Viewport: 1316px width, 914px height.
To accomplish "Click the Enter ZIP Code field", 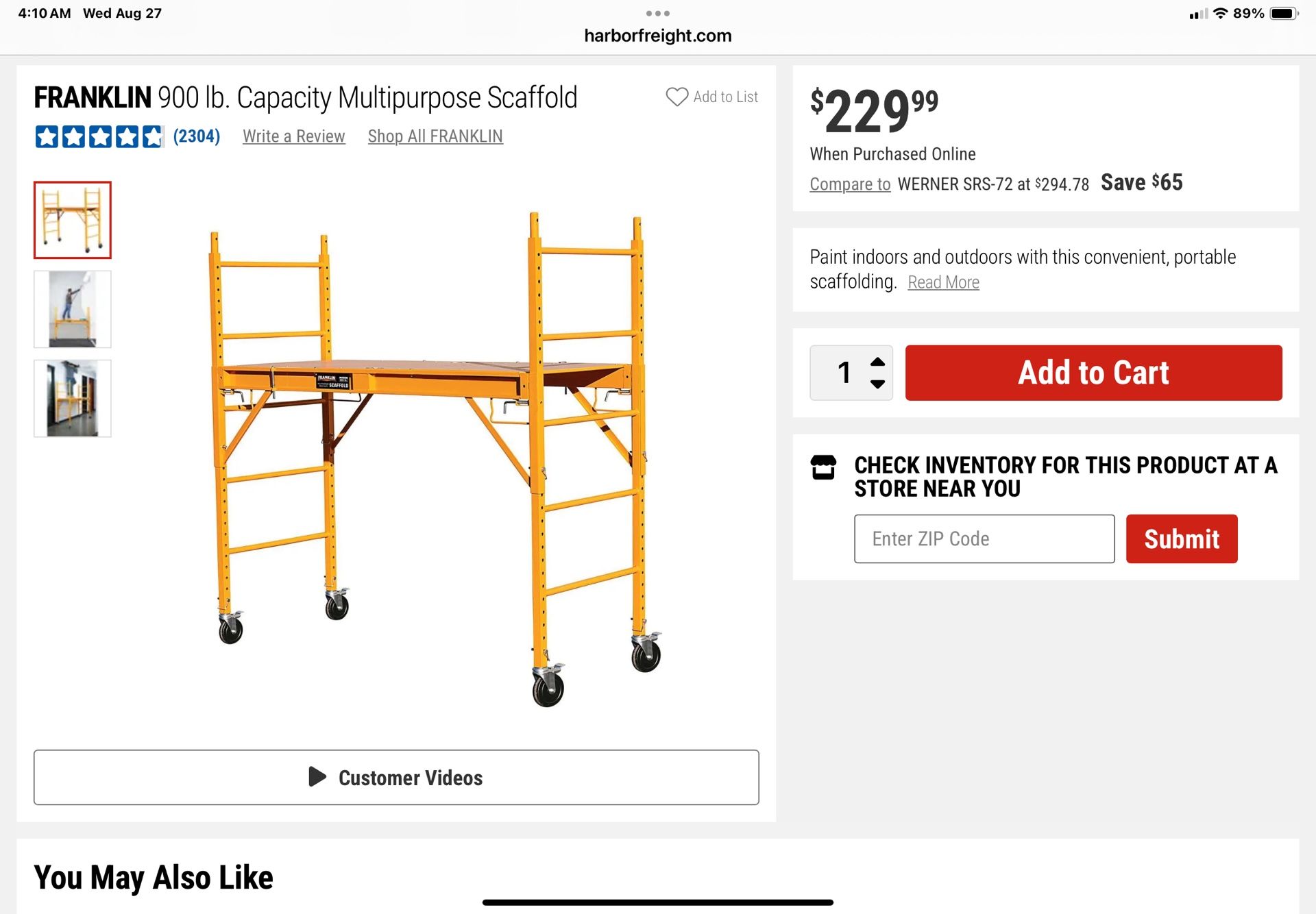I will [984, 539].
